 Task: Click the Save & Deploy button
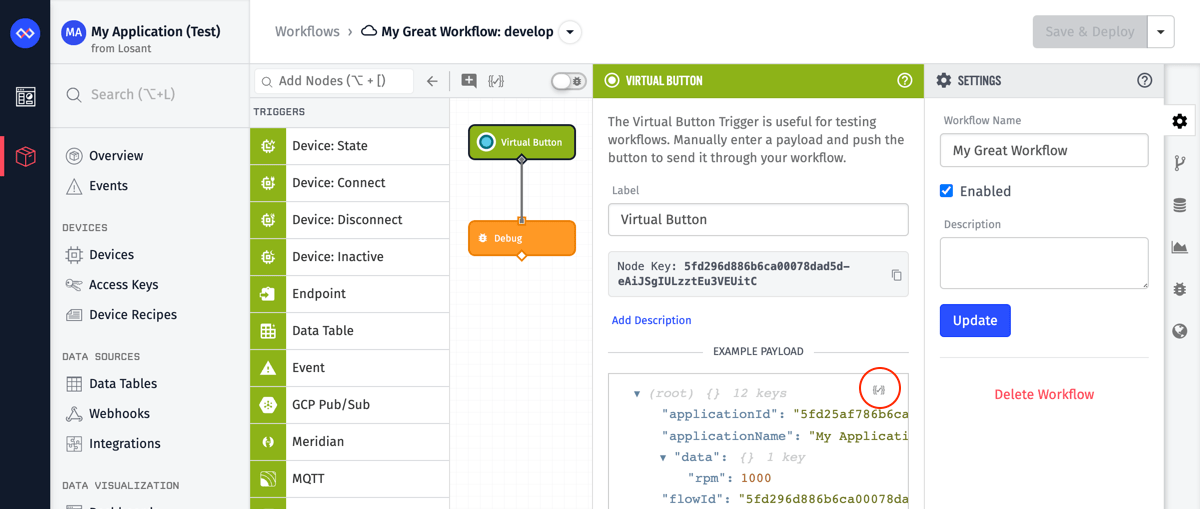[x=1090, y=32]
